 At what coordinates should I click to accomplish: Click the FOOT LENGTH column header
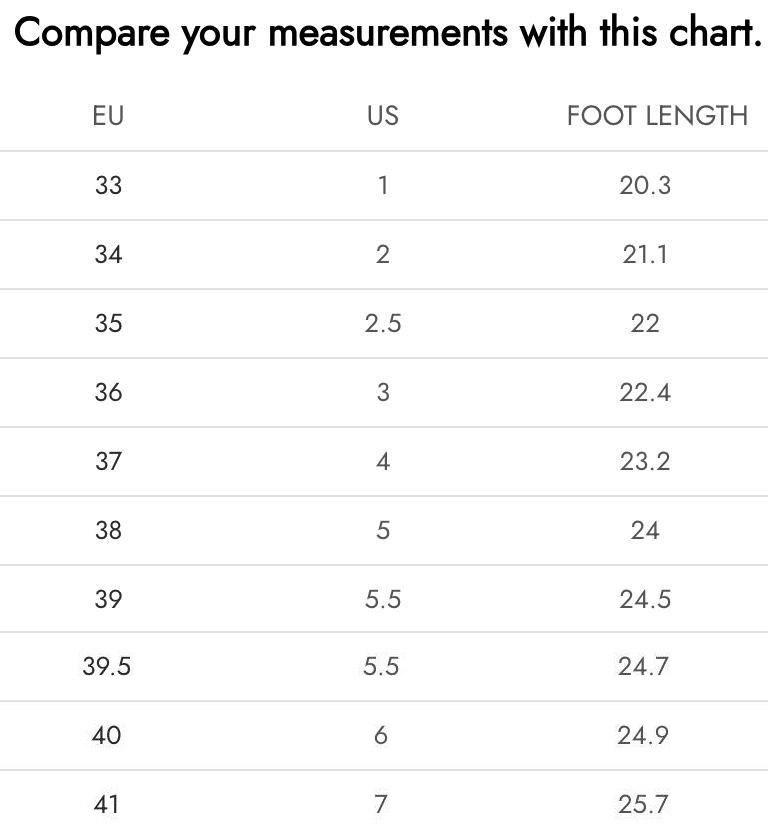point(657,115)
